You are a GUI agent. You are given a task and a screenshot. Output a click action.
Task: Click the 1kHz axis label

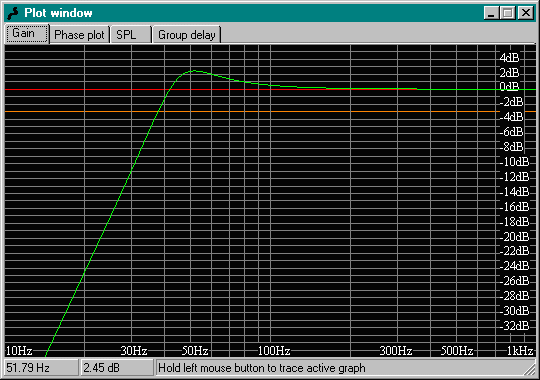click(520, 351)
